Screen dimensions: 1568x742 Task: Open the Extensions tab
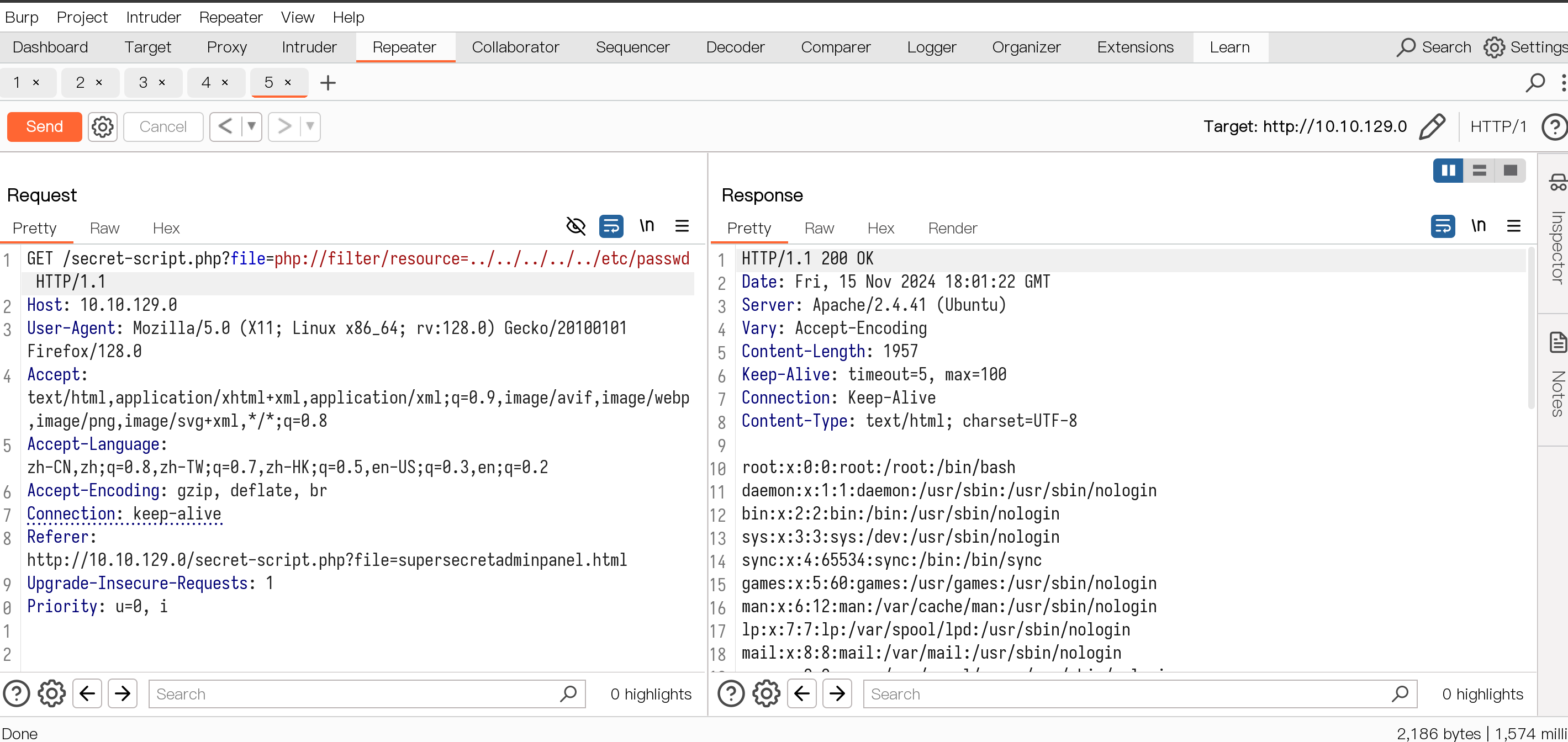pyautogui.click(x=1135, y=47)
